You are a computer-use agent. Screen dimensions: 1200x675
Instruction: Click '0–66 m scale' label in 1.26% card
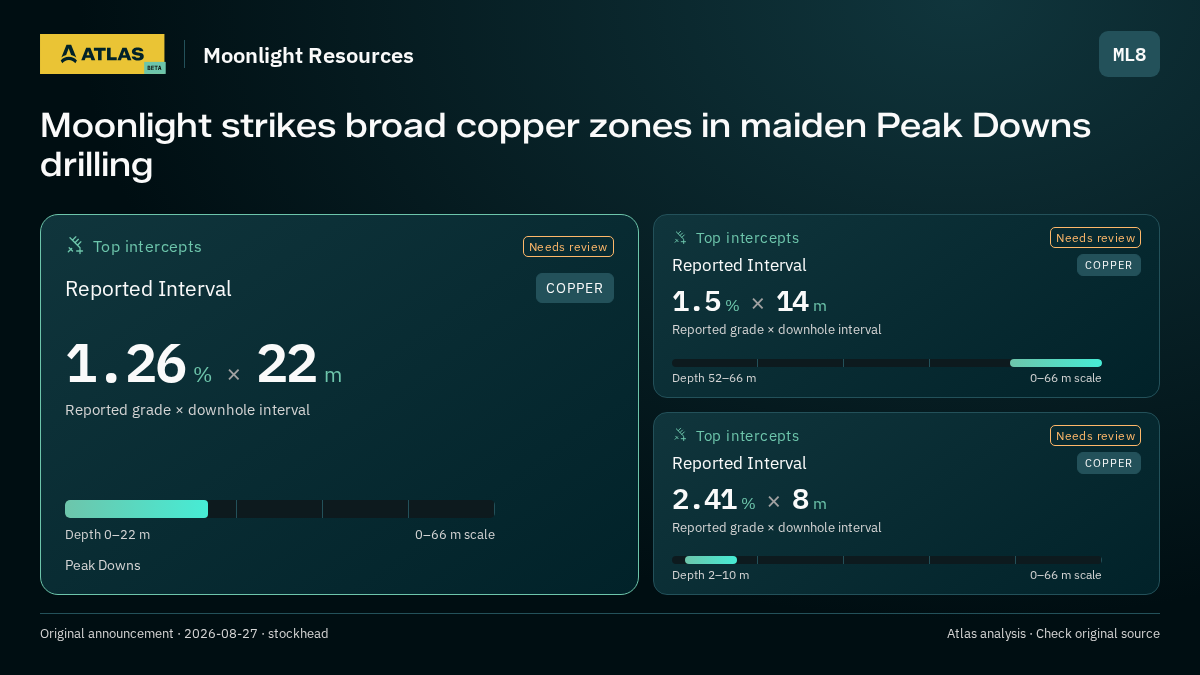(x=455, y=534)
